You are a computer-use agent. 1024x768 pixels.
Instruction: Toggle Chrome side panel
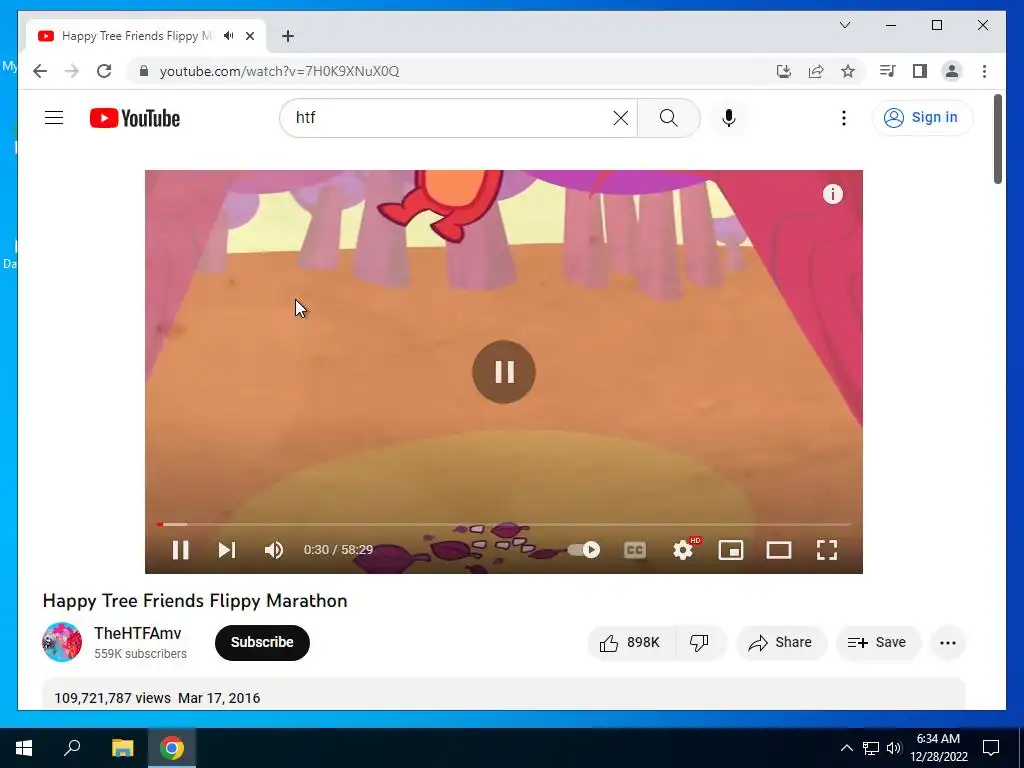920,71
